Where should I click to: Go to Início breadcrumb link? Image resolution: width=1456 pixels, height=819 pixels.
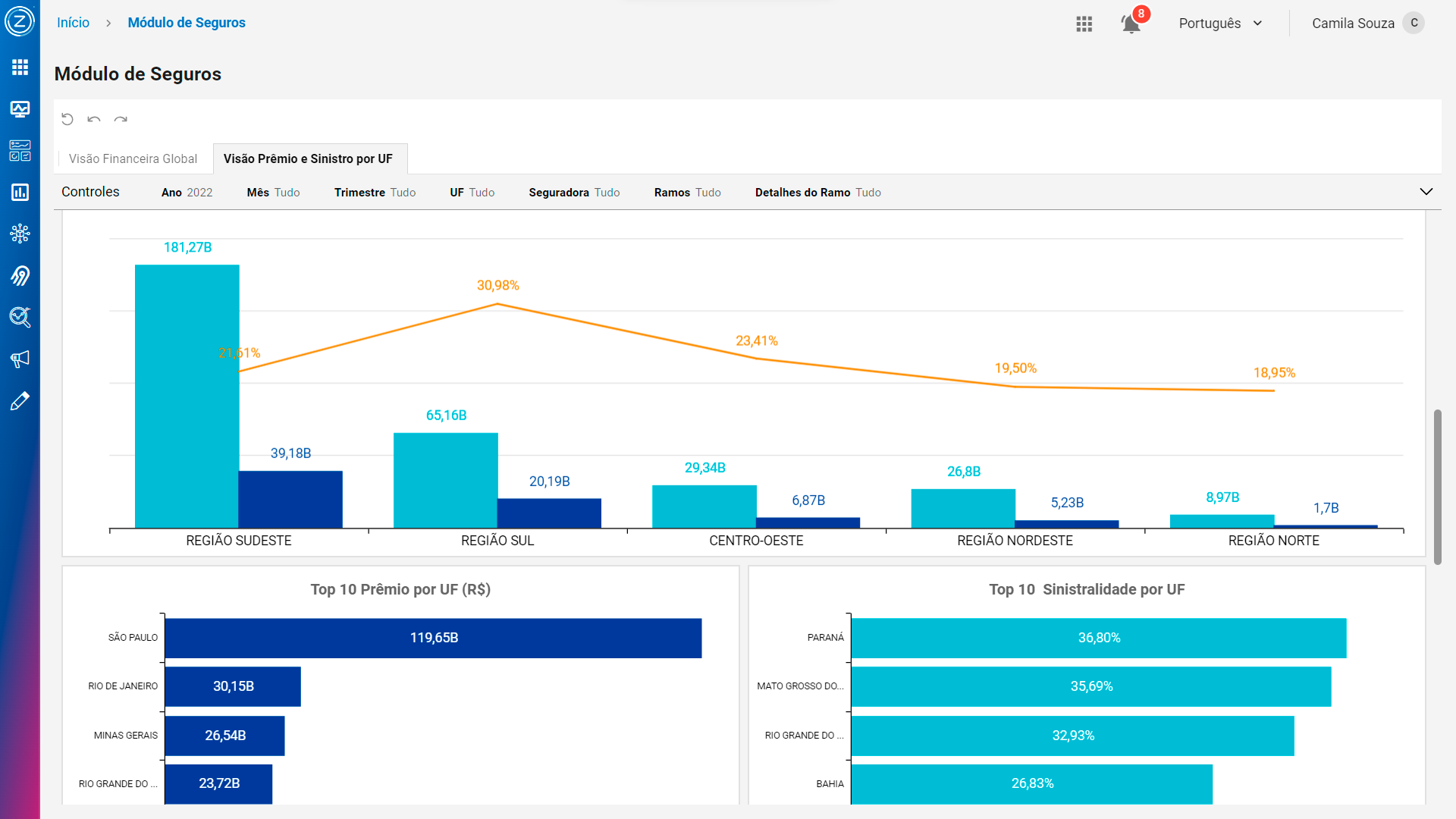73,23
